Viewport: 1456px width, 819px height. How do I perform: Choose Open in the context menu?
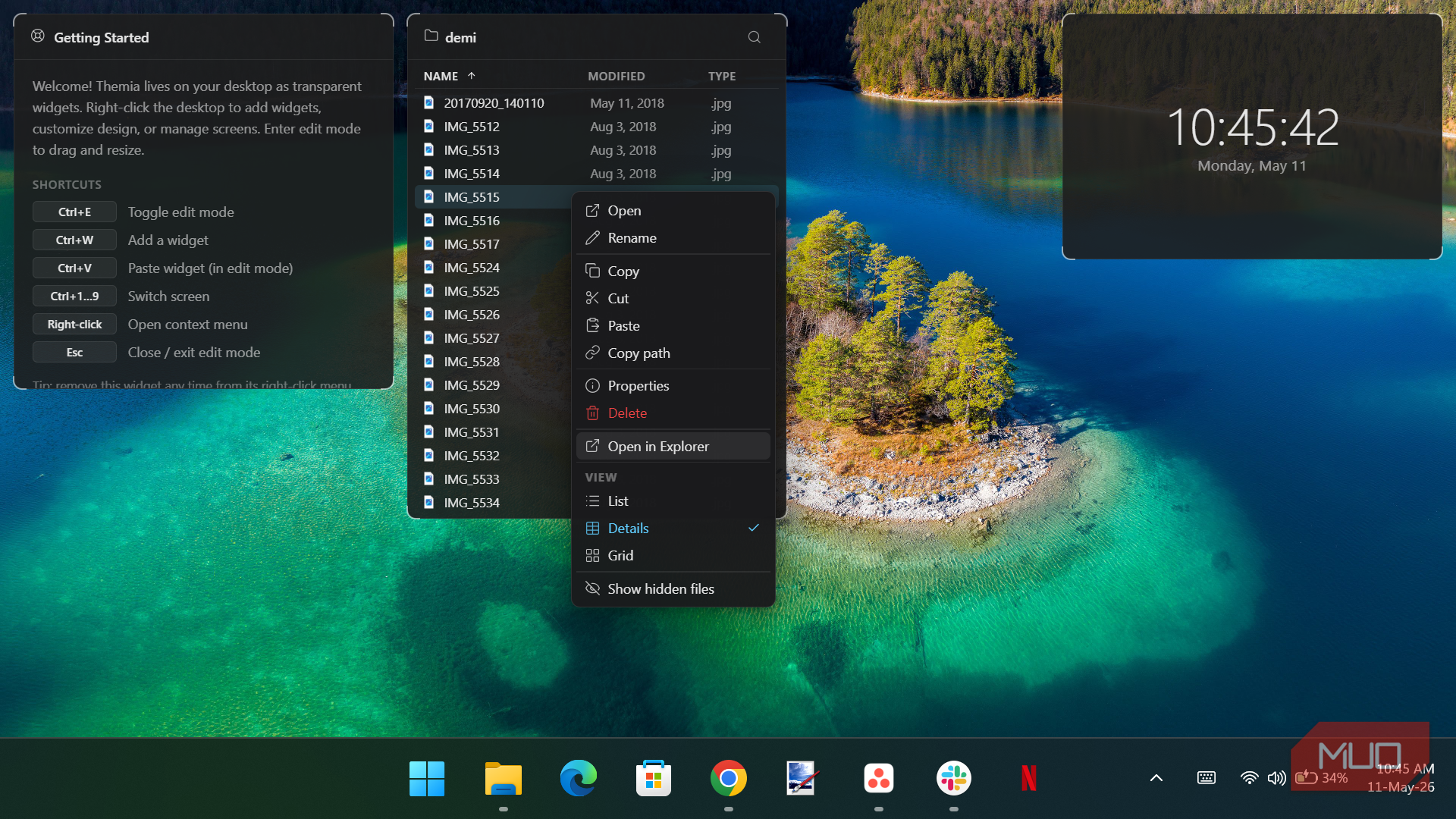point(673,211)
